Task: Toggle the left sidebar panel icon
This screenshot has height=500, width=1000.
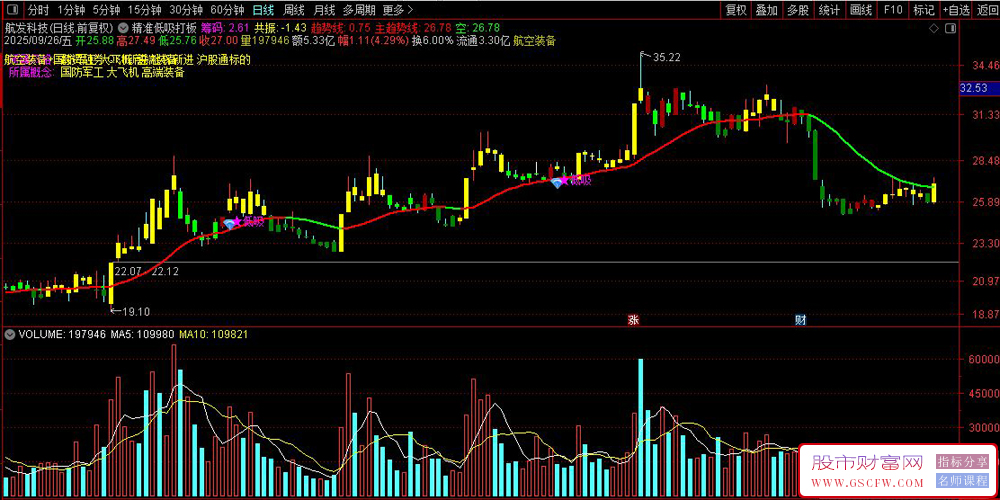Action: point(13,10)
